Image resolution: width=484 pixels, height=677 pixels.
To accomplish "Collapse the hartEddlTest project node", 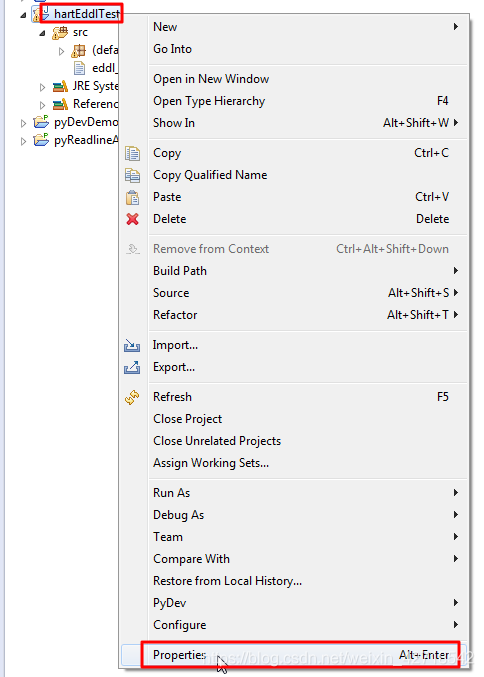I will click(23, 15).
